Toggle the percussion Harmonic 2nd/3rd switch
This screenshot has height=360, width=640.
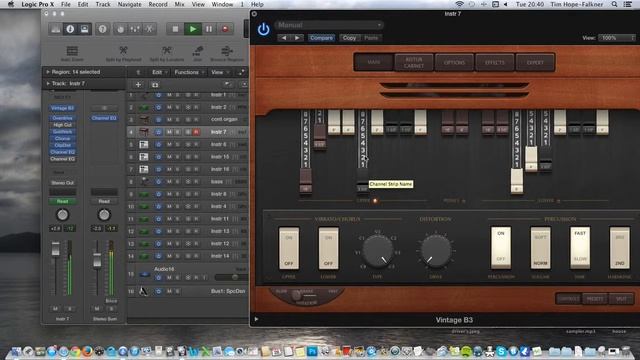(x=620, y=247)
